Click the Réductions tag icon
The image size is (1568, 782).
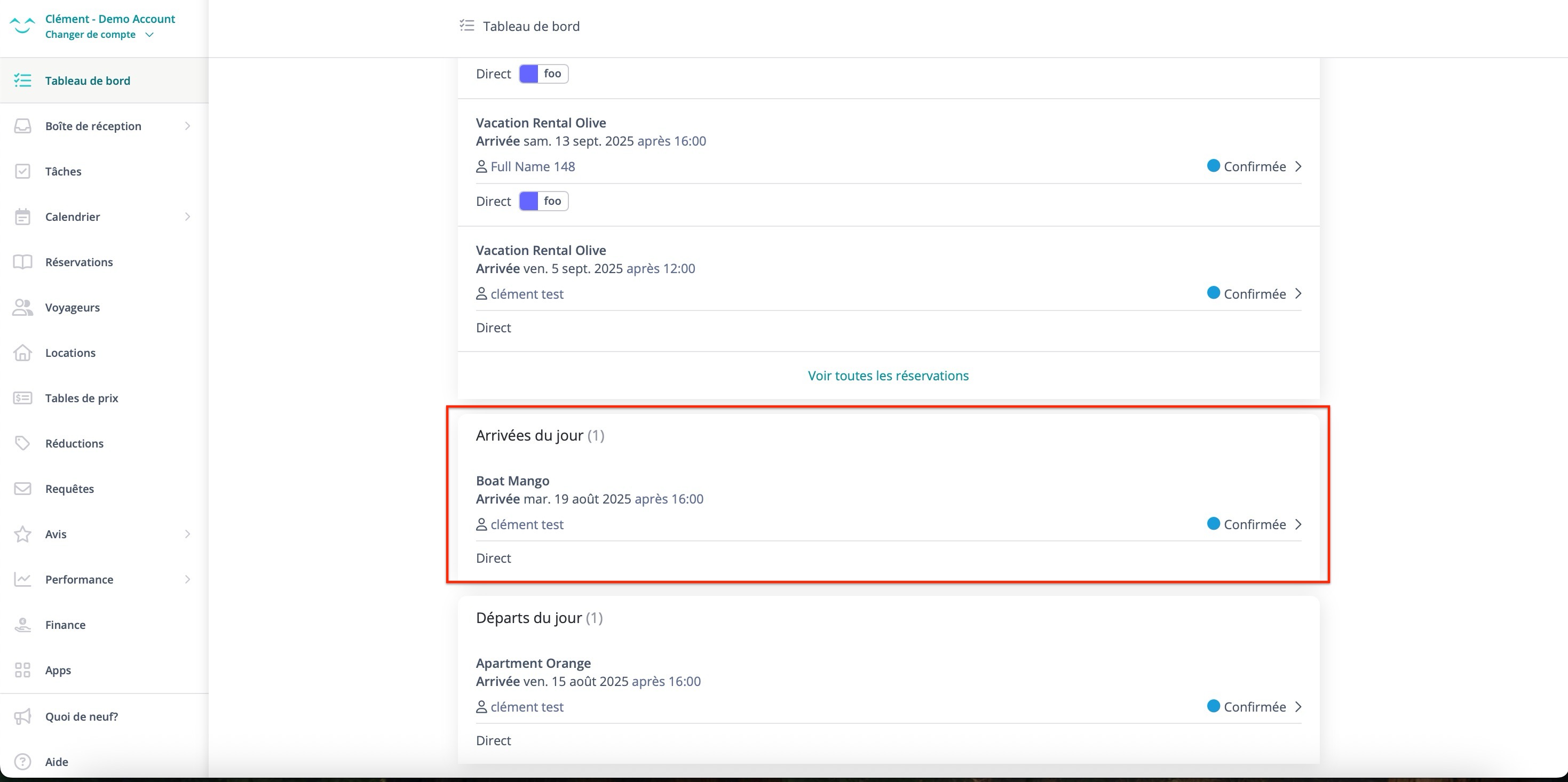(x=22, y=443)
